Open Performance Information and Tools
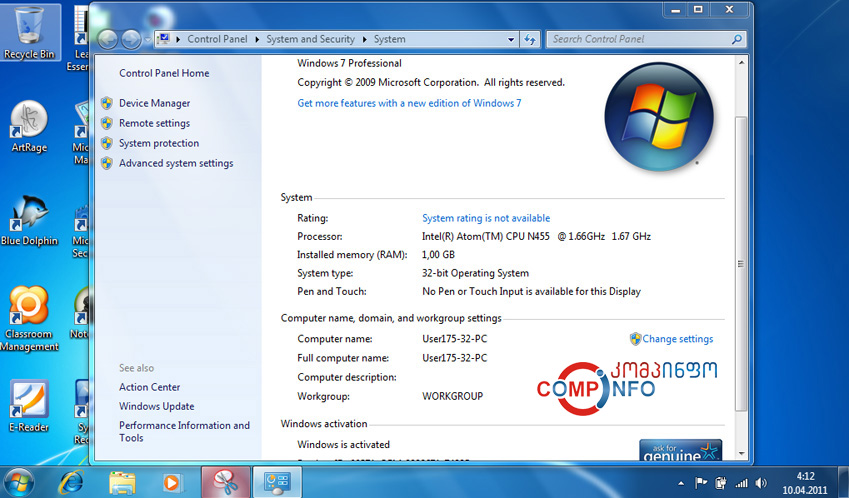 click(184, 431)
